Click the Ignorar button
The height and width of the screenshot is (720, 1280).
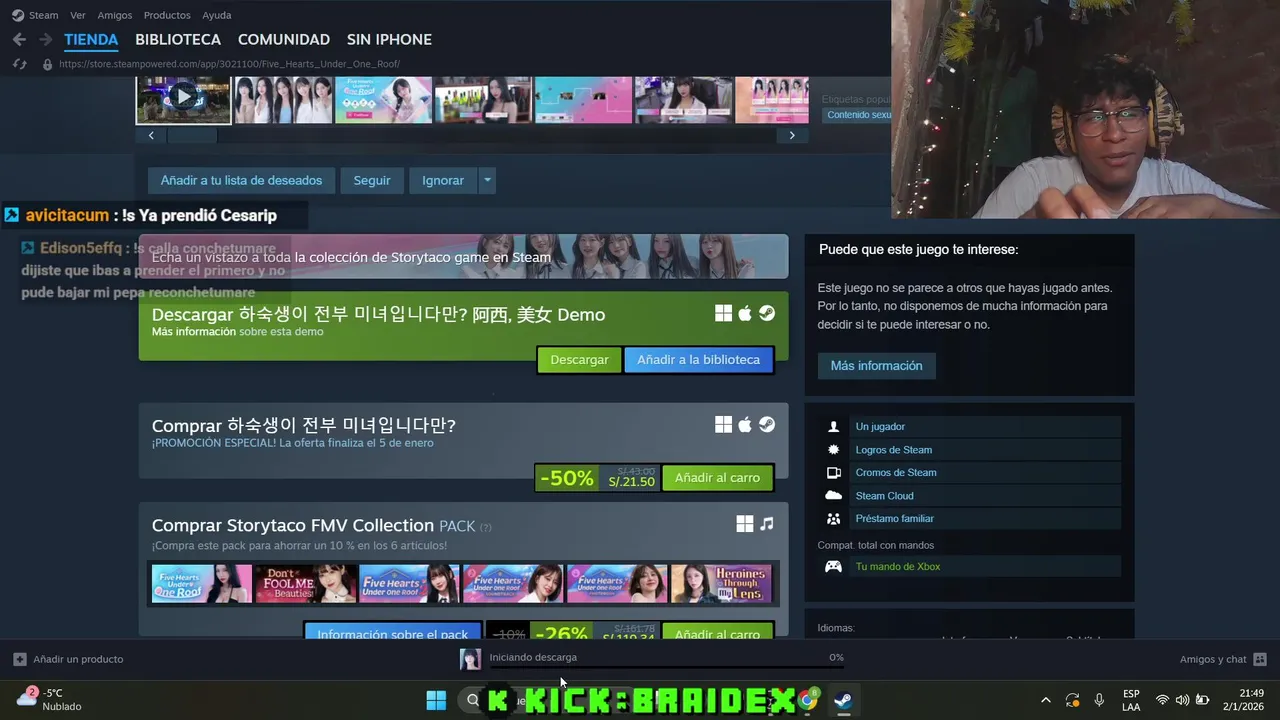[443, 181]
